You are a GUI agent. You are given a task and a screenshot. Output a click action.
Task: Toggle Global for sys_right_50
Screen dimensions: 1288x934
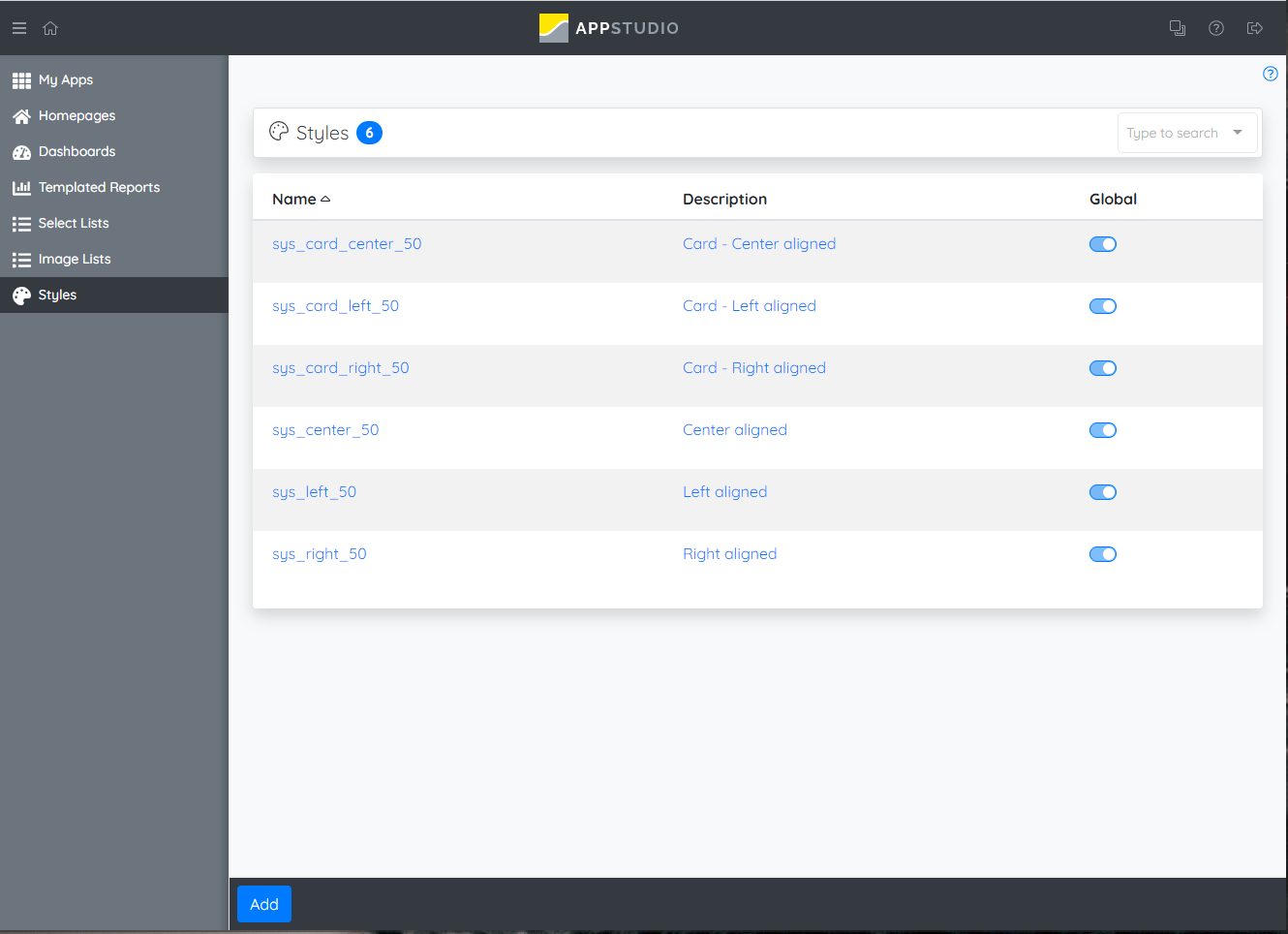[1103, 554]
